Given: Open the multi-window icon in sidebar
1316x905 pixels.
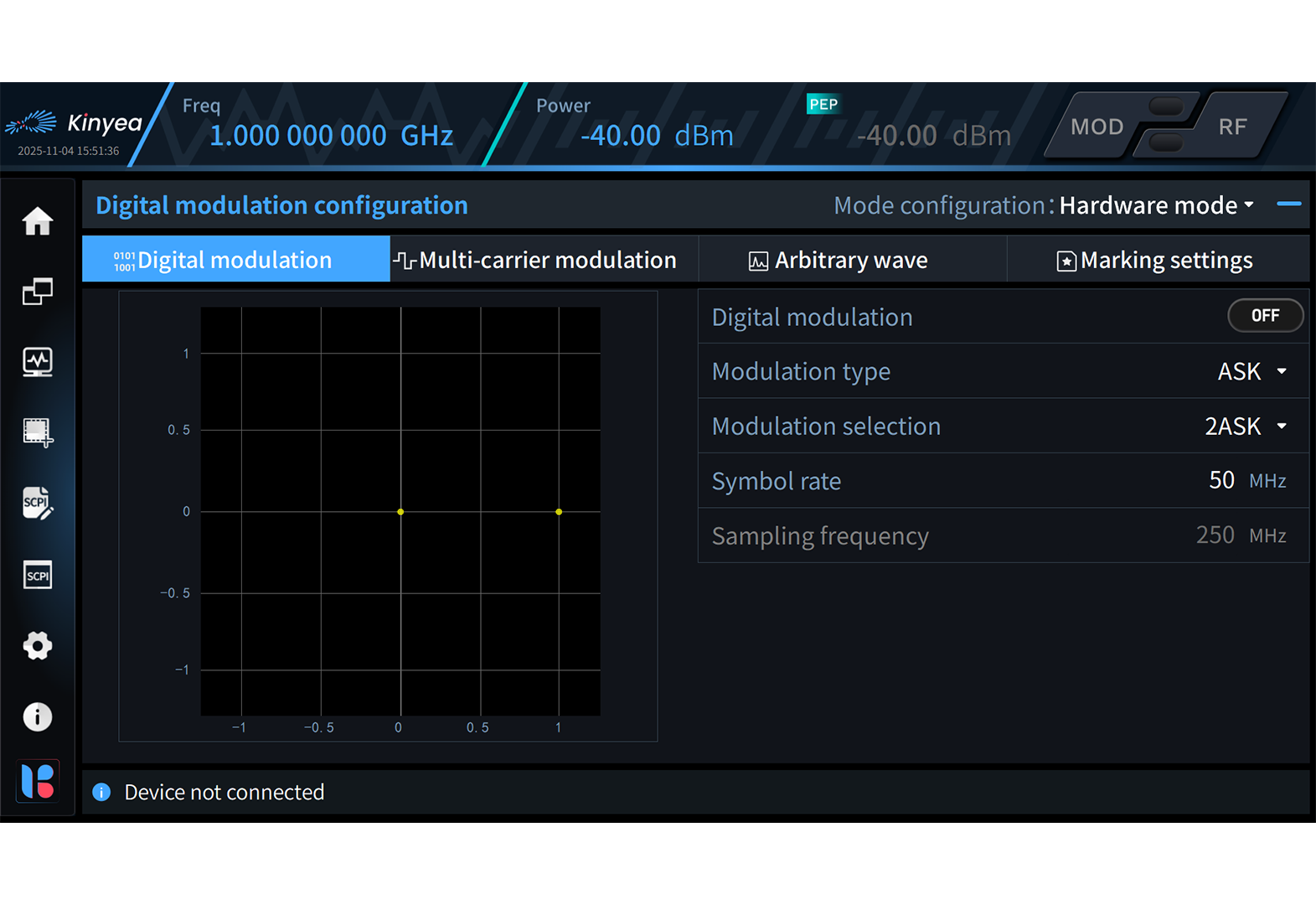Looking at the screenshot, I should tap(38, 292).
